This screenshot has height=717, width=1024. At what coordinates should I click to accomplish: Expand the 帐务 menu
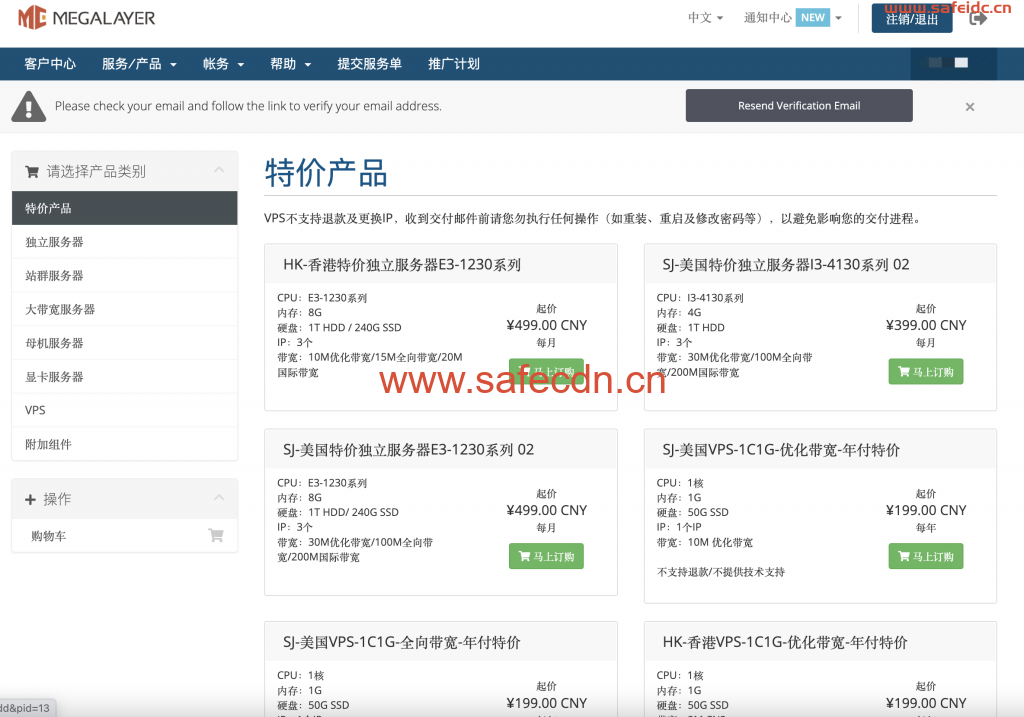(223, 64)
